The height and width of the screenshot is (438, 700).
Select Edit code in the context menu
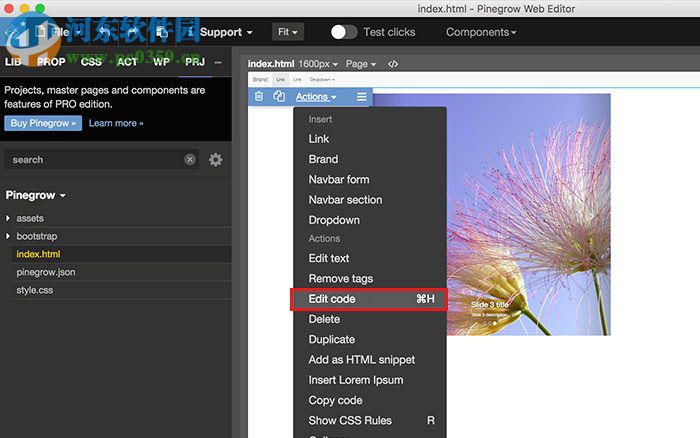click(370, 299)
